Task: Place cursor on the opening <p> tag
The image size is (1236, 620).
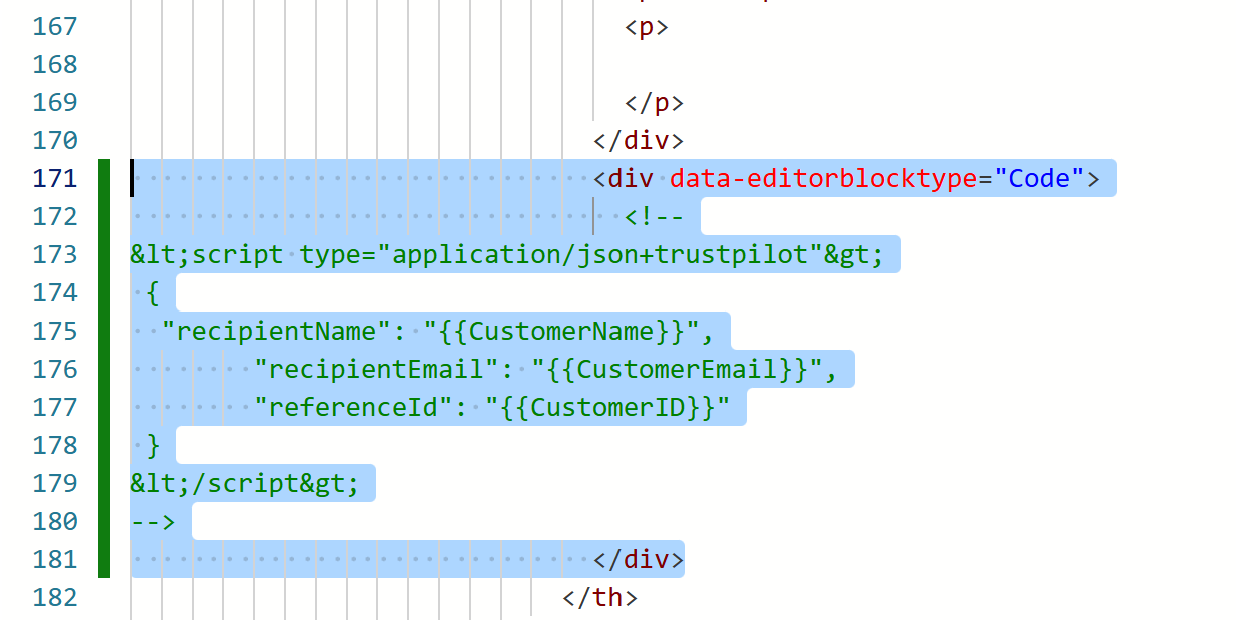Action: point(646,27)
